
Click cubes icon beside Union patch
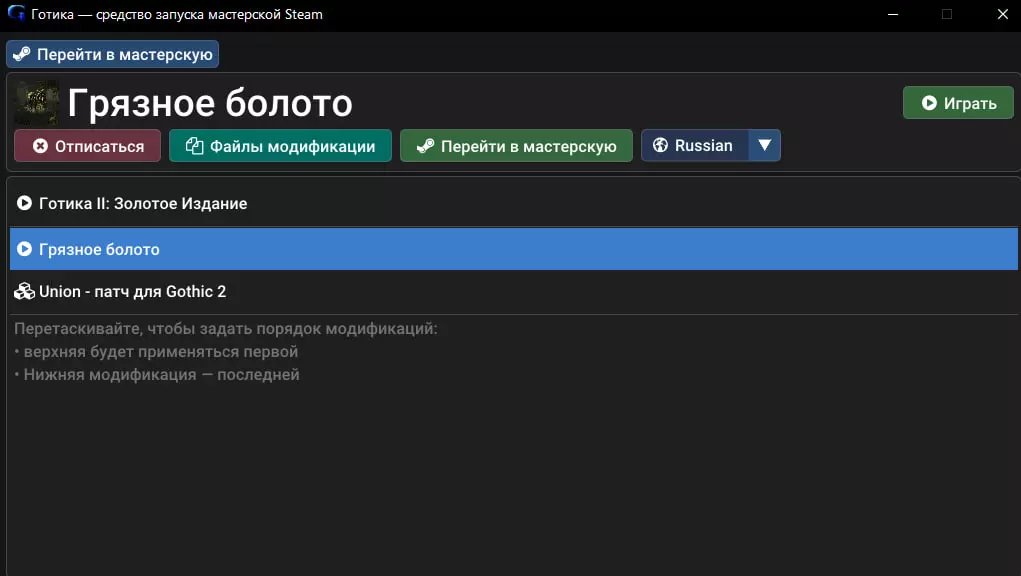click(x=24, y=292)
